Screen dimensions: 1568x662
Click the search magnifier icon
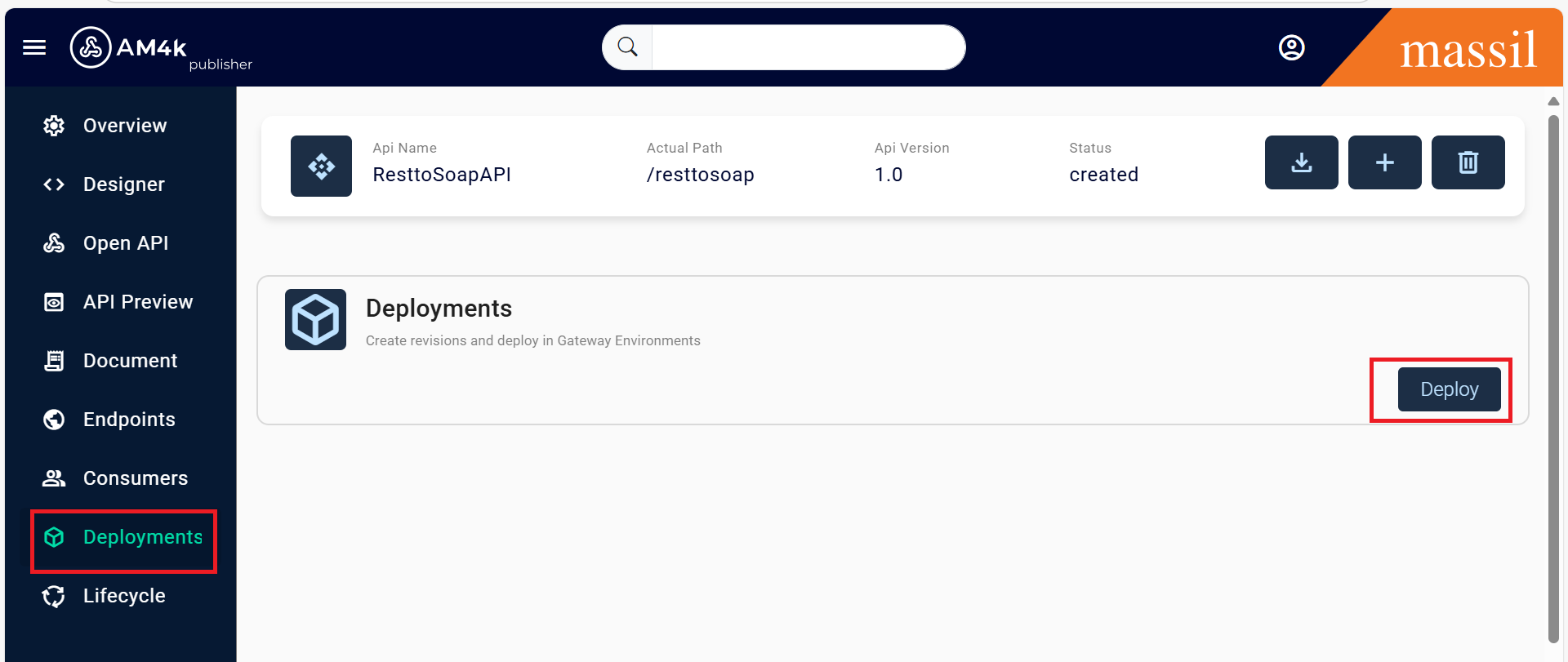tap(627, 47)
